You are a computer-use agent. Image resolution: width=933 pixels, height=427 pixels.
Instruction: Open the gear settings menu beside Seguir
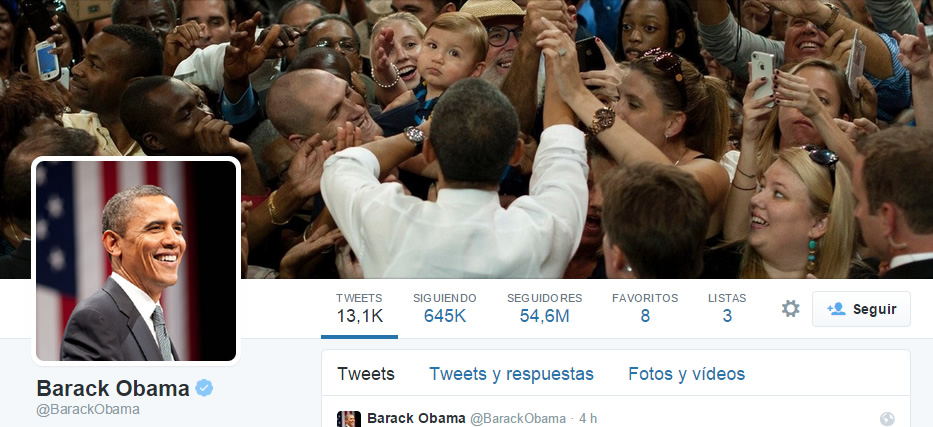pos(790,309)
